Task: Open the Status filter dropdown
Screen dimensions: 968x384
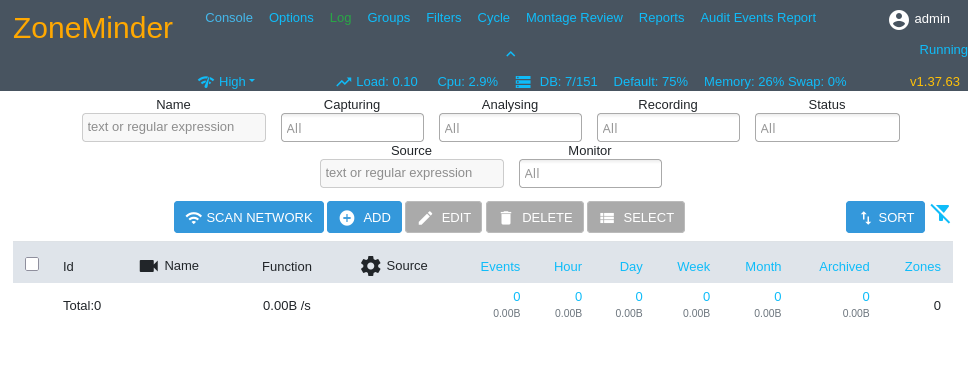Action: [x=827, y=128]
